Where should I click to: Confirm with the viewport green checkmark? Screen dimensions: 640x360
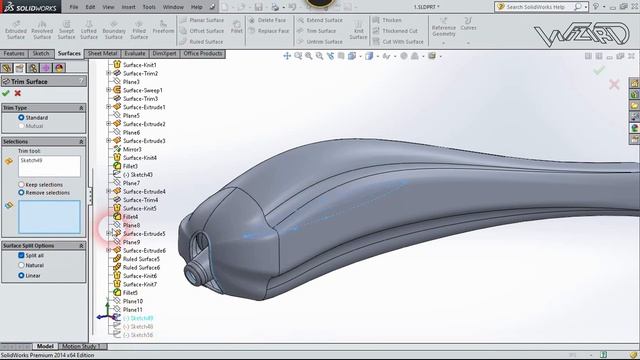599,71
